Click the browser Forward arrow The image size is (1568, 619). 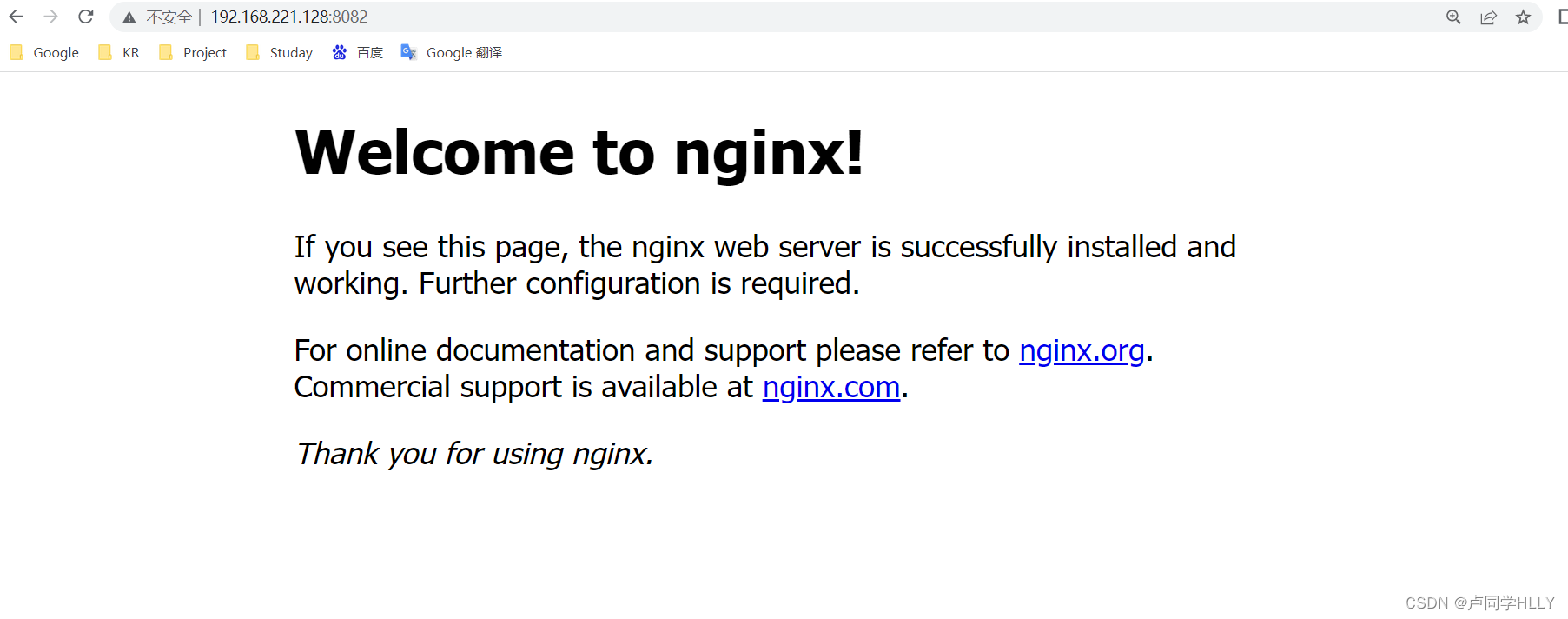[x=50, y=17]
